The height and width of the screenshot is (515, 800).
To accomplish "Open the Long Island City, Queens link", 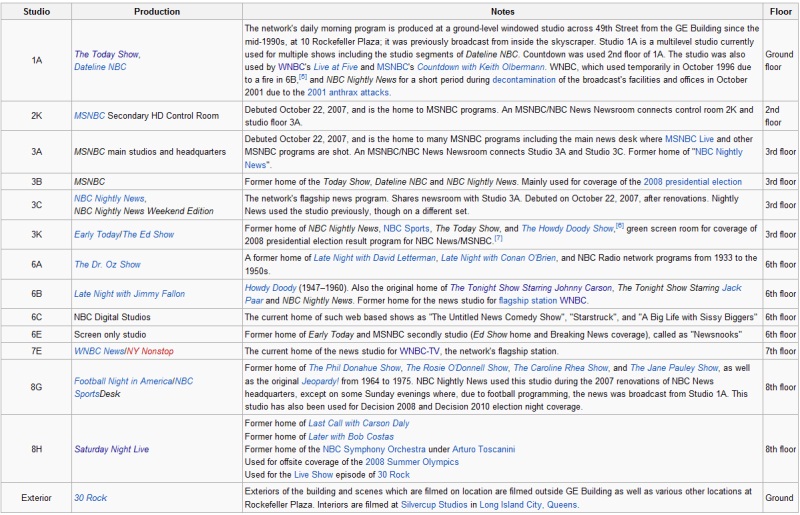I will coord(528,505).
